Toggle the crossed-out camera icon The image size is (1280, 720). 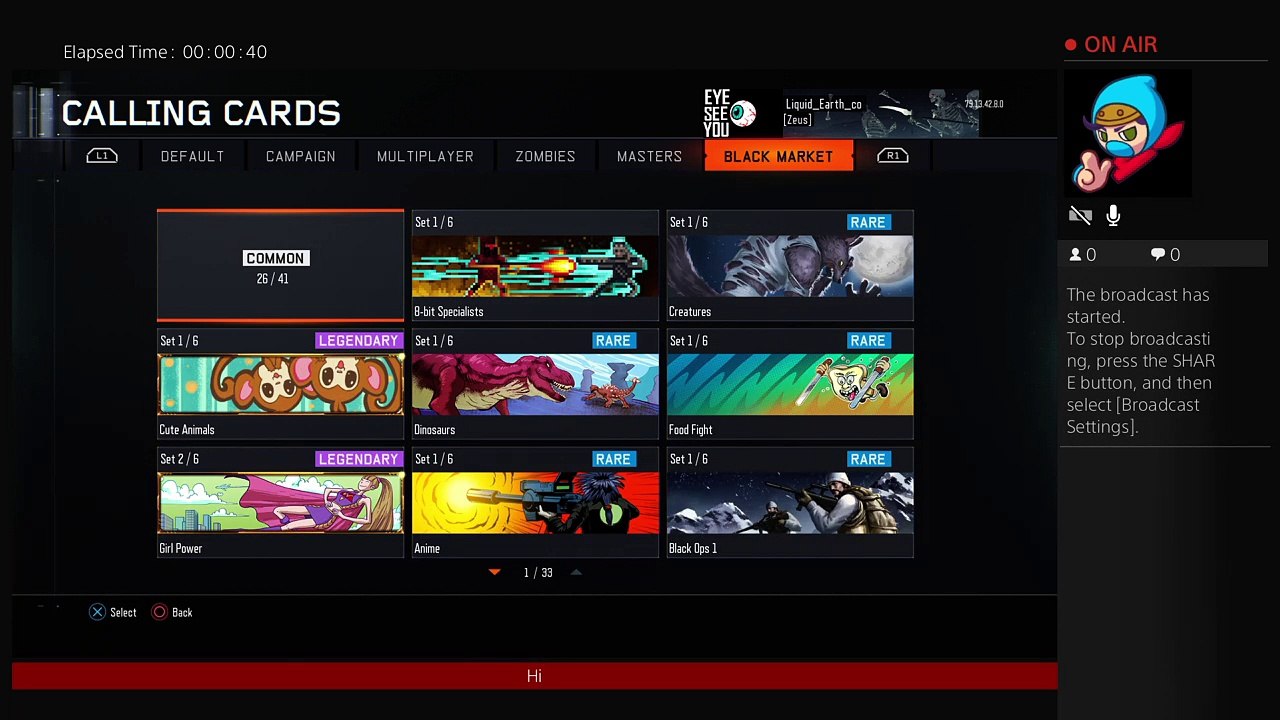(1080, 216)
